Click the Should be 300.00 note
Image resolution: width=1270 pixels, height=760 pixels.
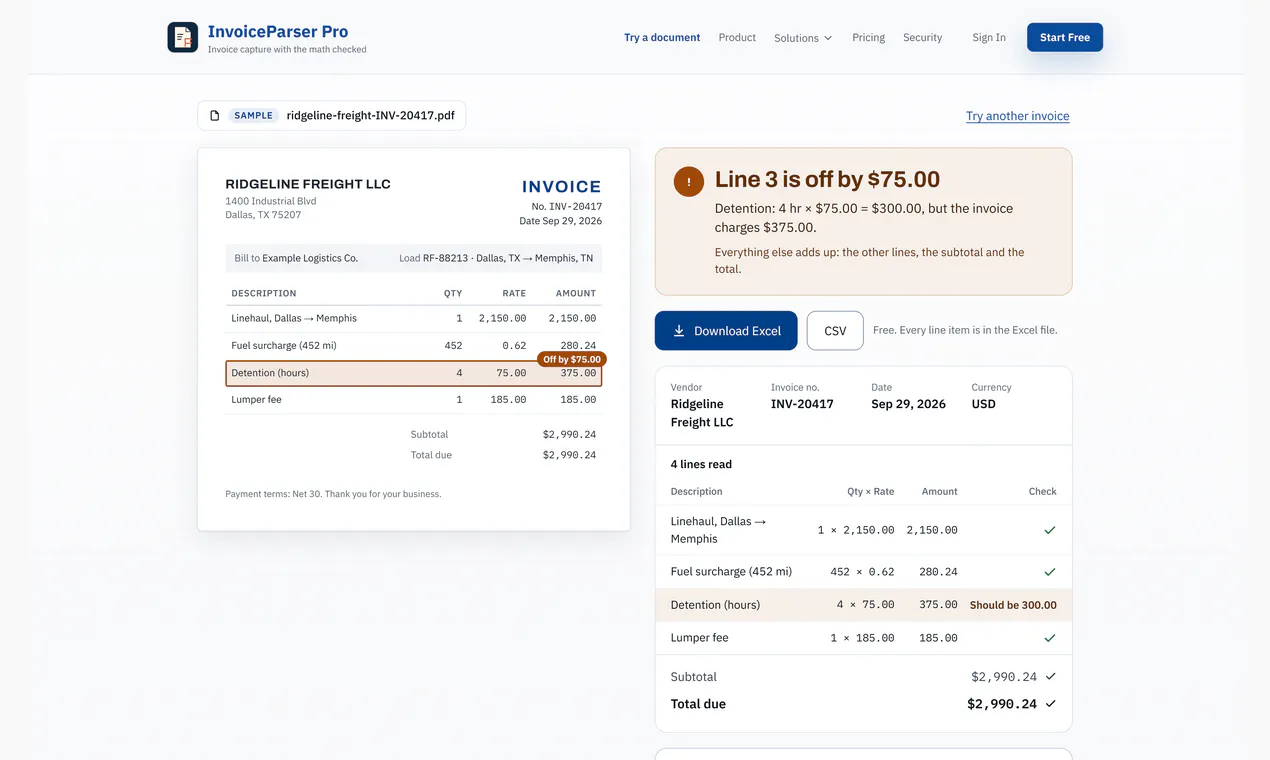pyautogui.click(x=1013, y=605)
